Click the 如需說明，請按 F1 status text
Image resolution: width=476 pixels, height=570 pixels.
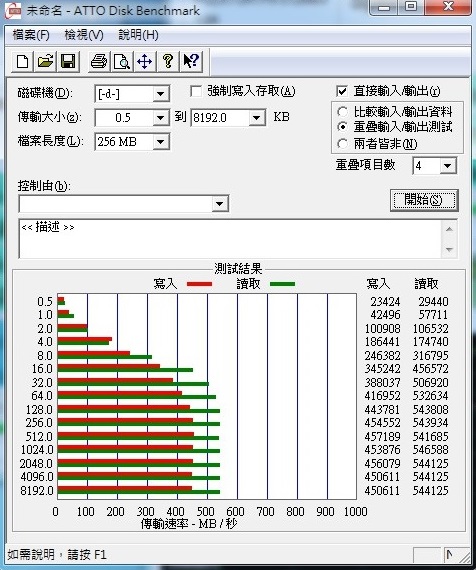point(57,555)
